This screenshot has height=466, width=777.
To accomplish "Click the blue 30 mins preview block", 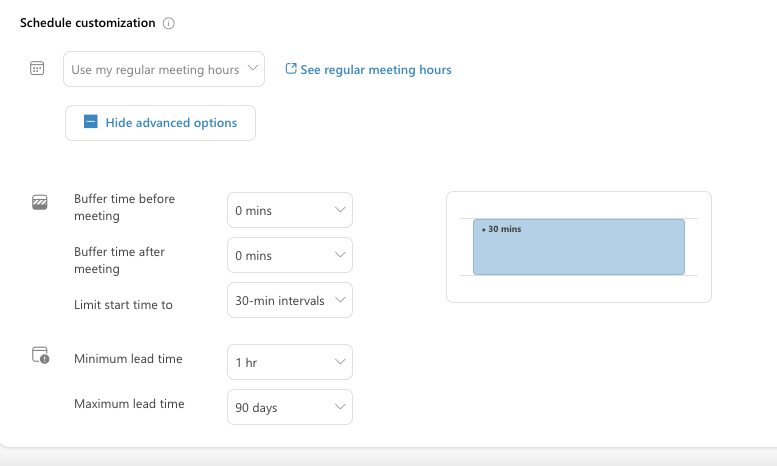I will 579,247.
